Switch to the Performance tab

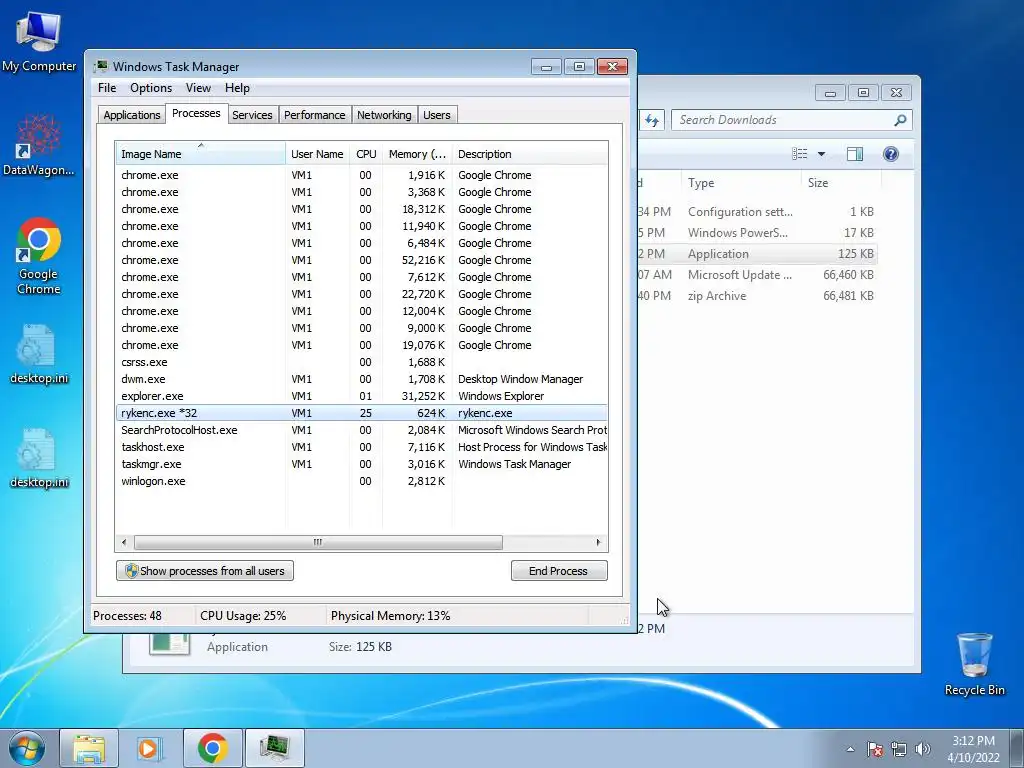pos(315,115)
